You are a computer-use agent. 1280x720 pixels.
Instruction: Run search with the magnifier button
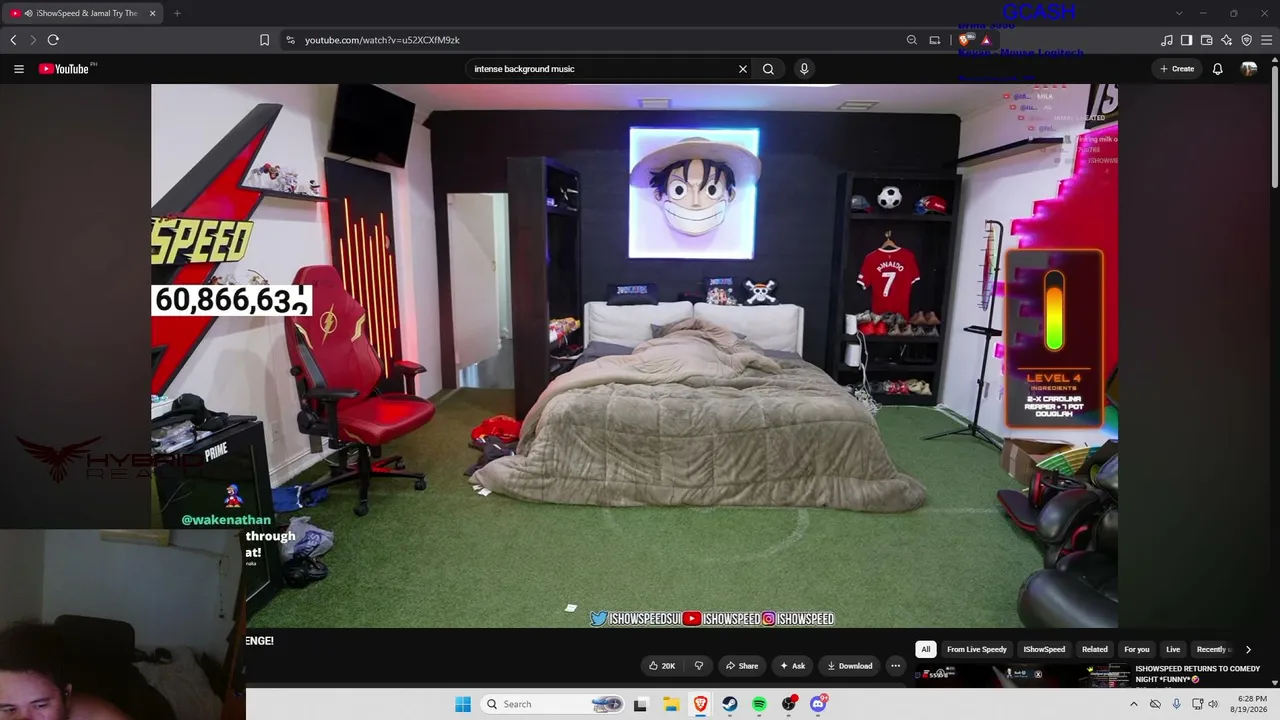[x=768, y=69]
